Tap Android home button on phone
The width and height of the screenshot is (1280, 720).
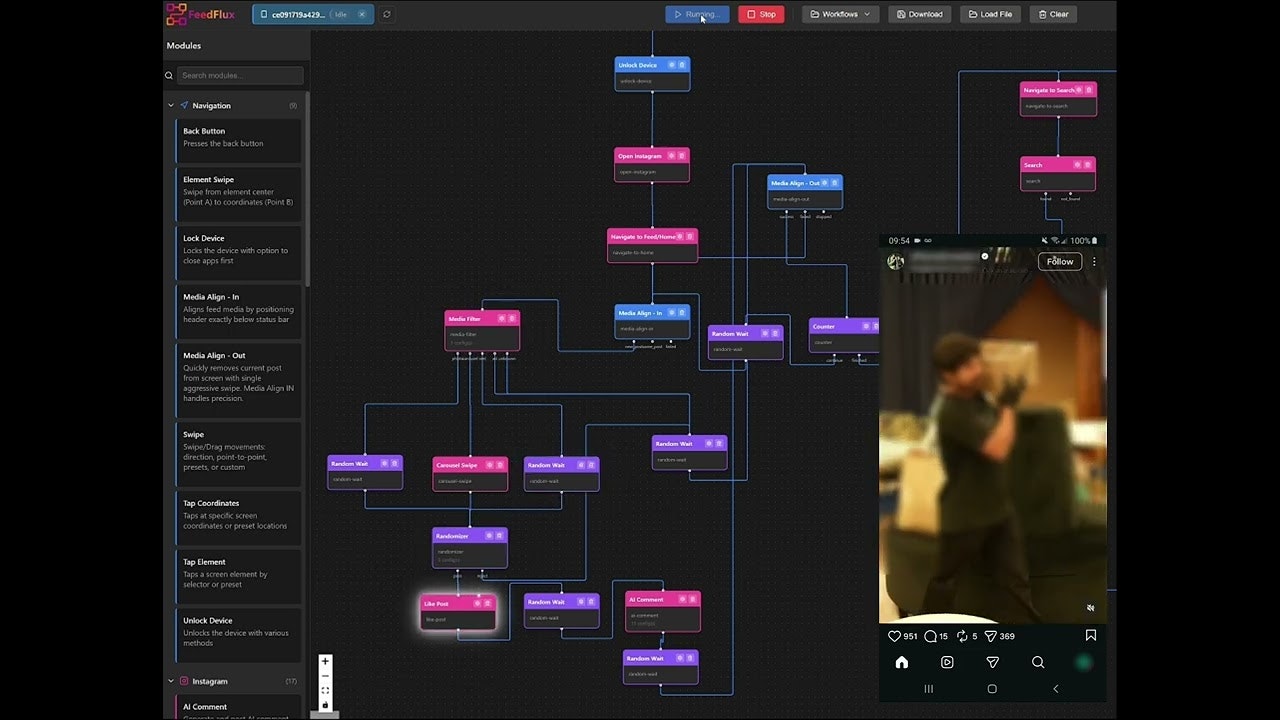(x=992, y=689)
